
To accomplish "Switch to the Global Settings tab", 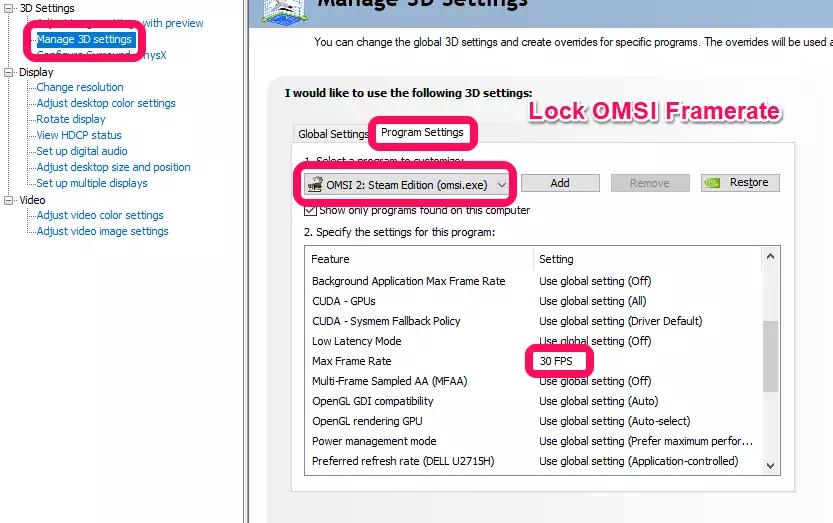I will tap(333, 134).
